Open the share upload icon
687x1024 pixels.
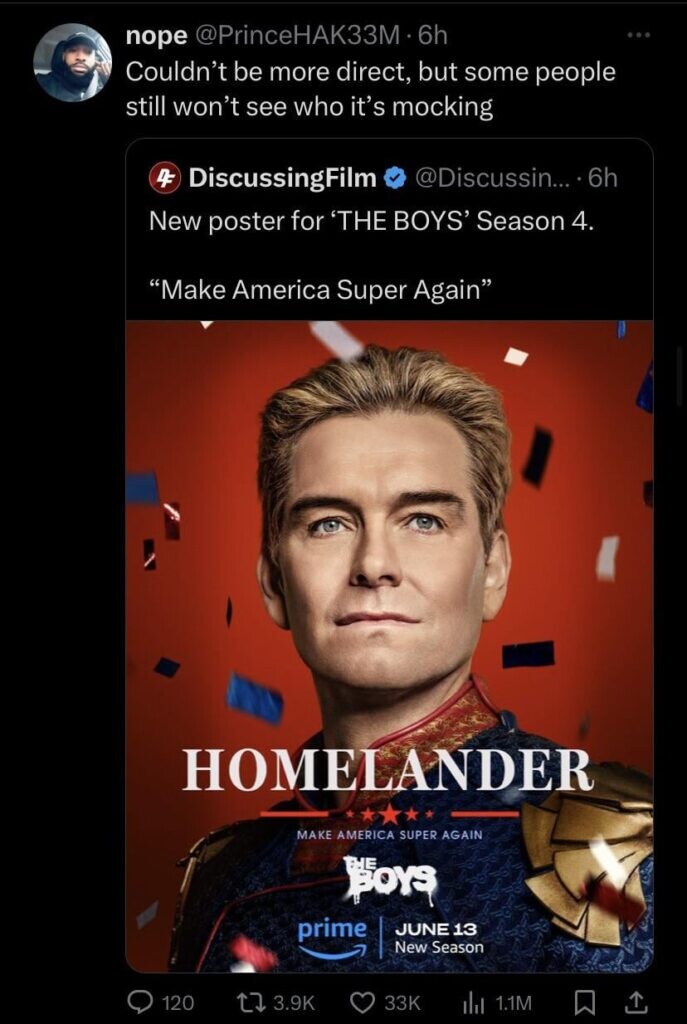pyautogui.click(x=637, y=1001)
